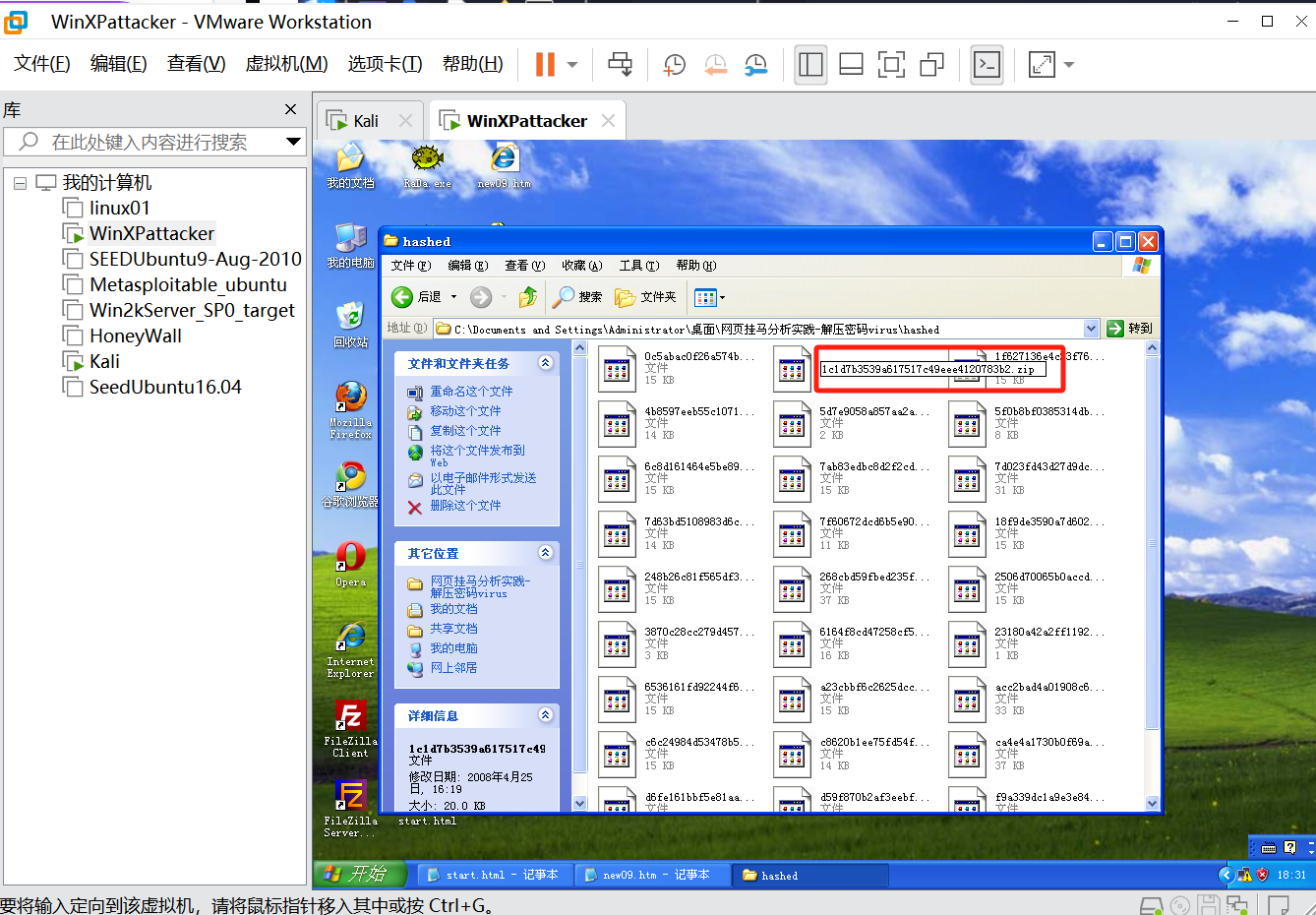1316x915 pixels.
Task: Open the library search box dropdown arrow
Action: tap(293, 142)
